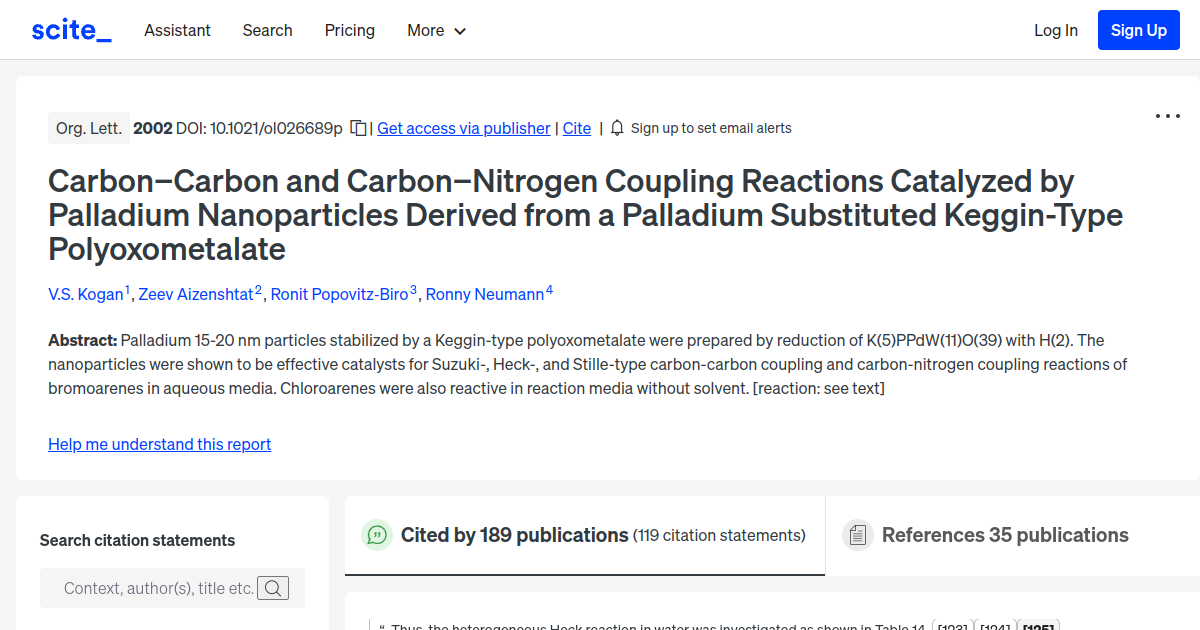Click the green quote icon on Cited by tab
This screenshot has height=630, width=1200.
point(377,535)
